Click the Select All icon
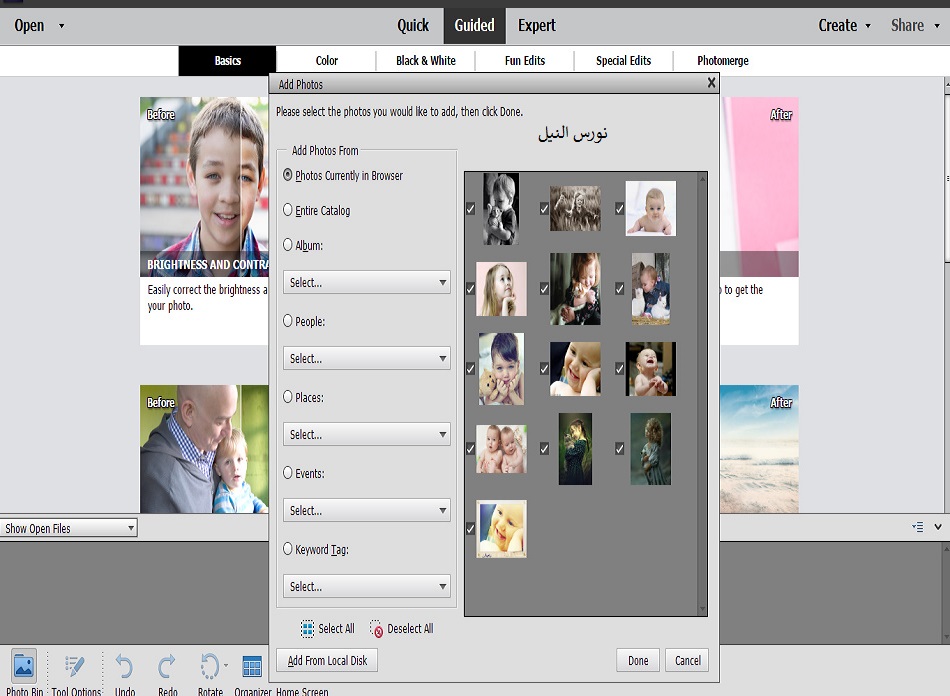 308,629
